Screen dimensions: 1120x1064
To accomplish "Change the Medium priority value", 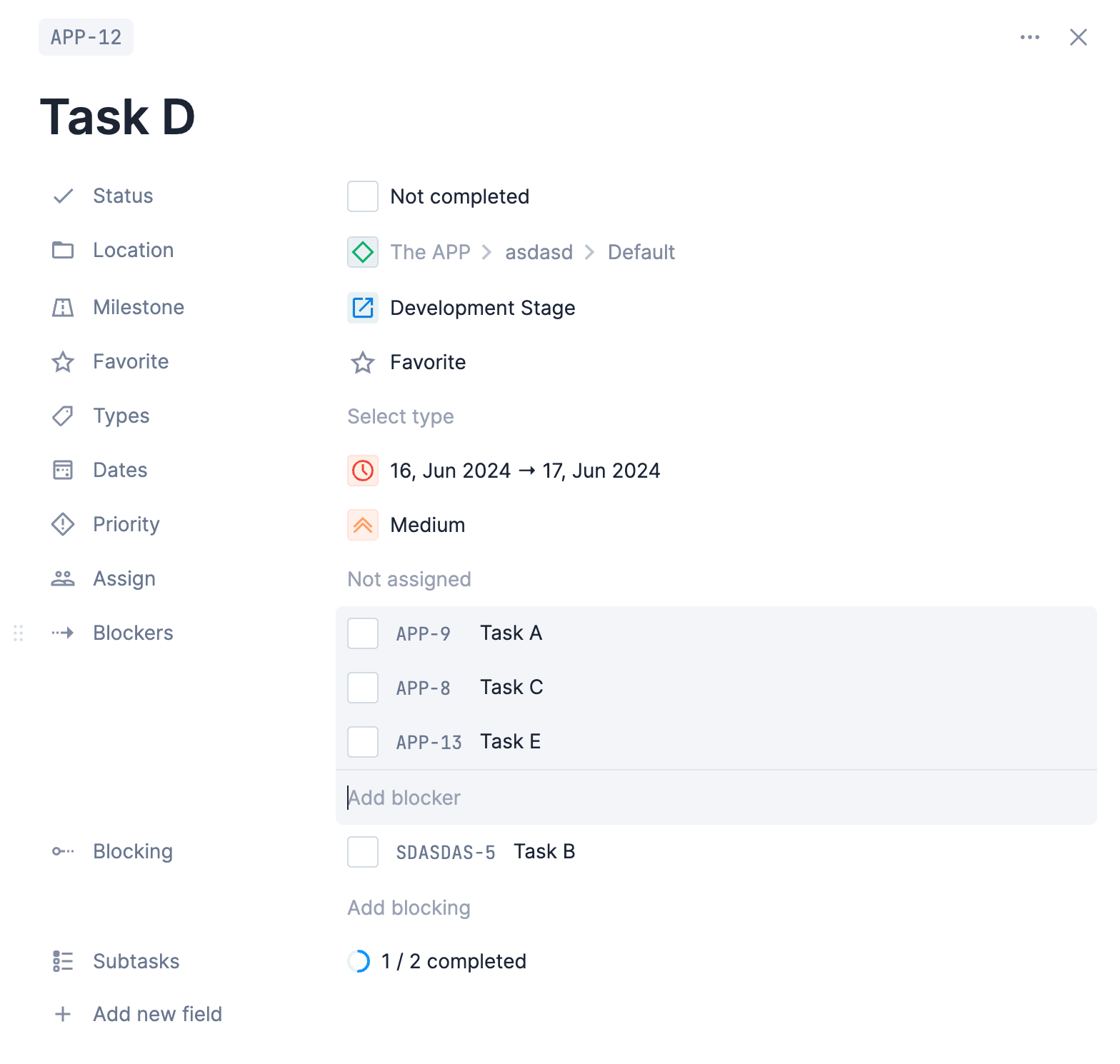I will pos(428,525).
